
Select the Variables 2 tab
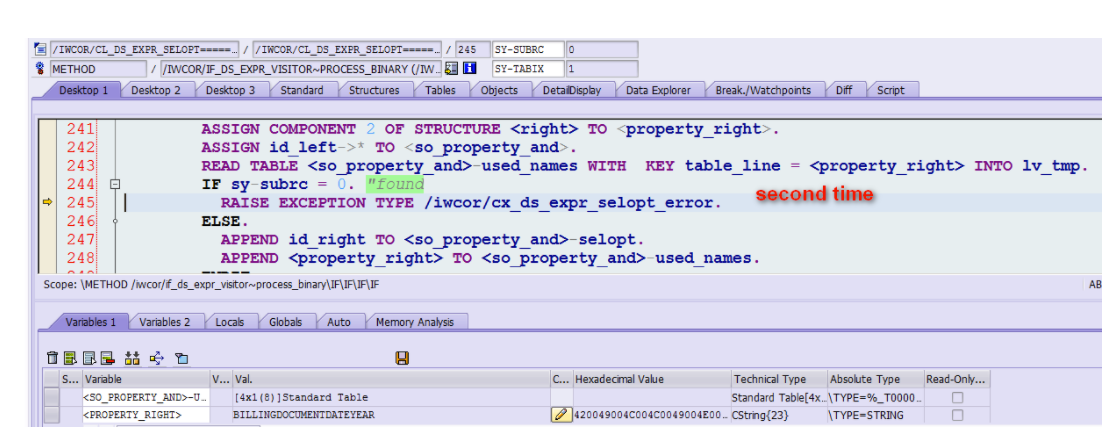(x=164, y=322)
